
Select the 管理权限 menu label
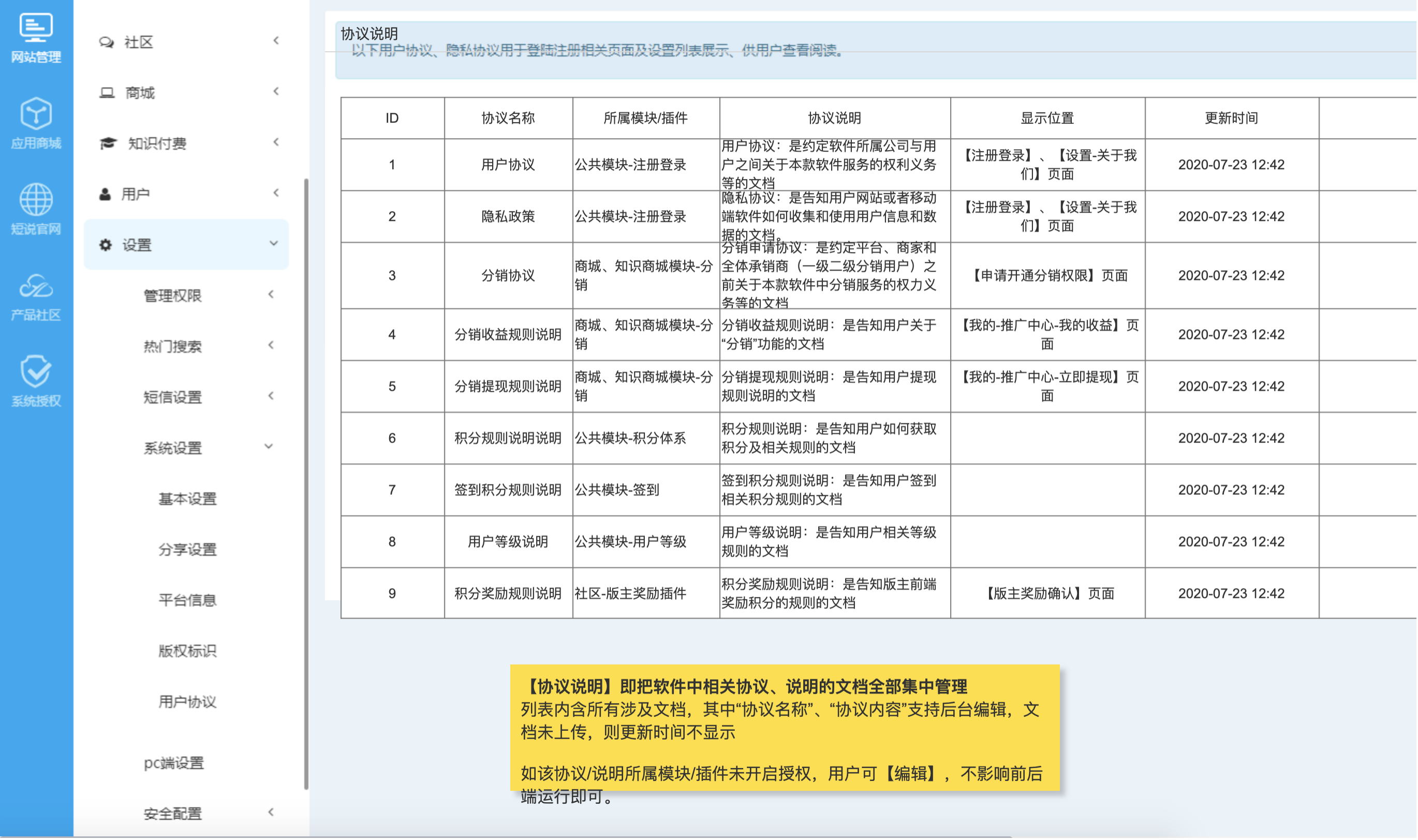[172, 296]
